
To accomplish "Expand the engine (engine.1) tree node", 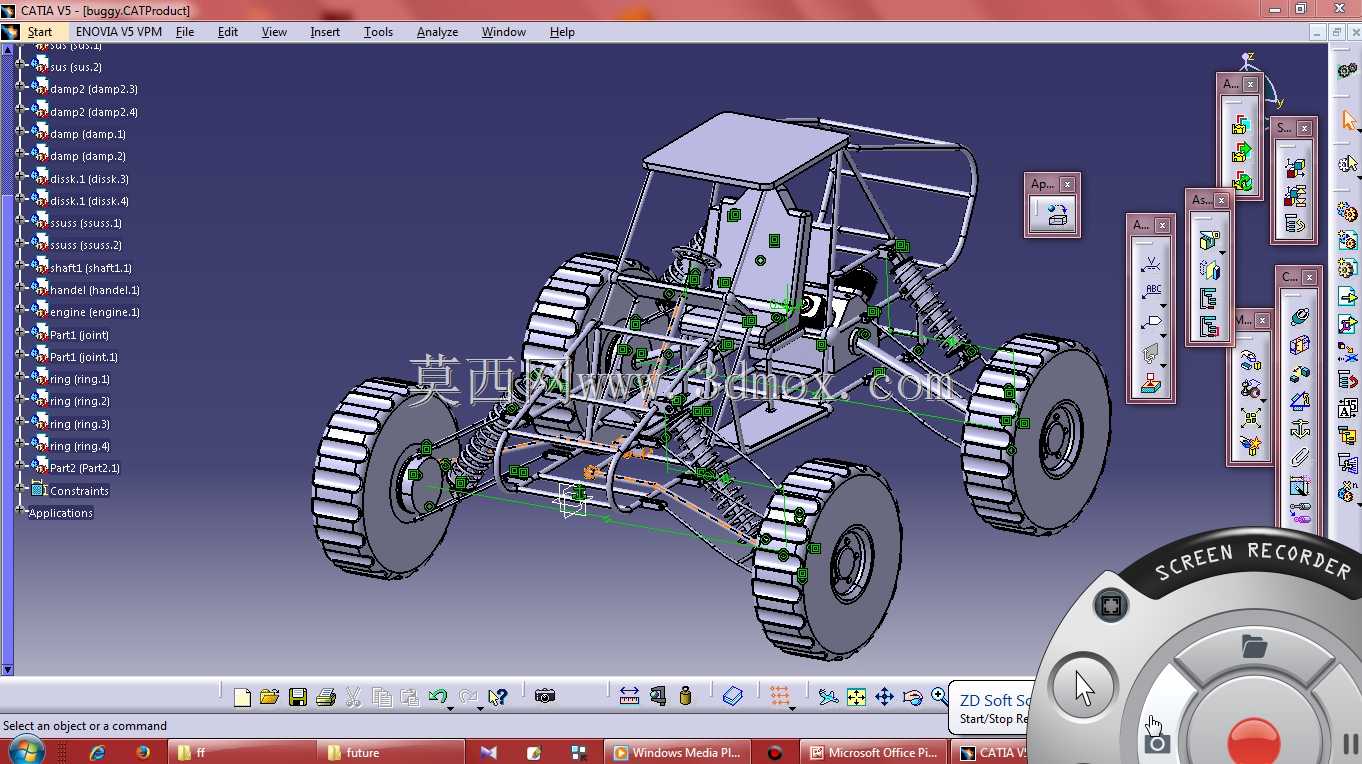I will click(20, 308).
